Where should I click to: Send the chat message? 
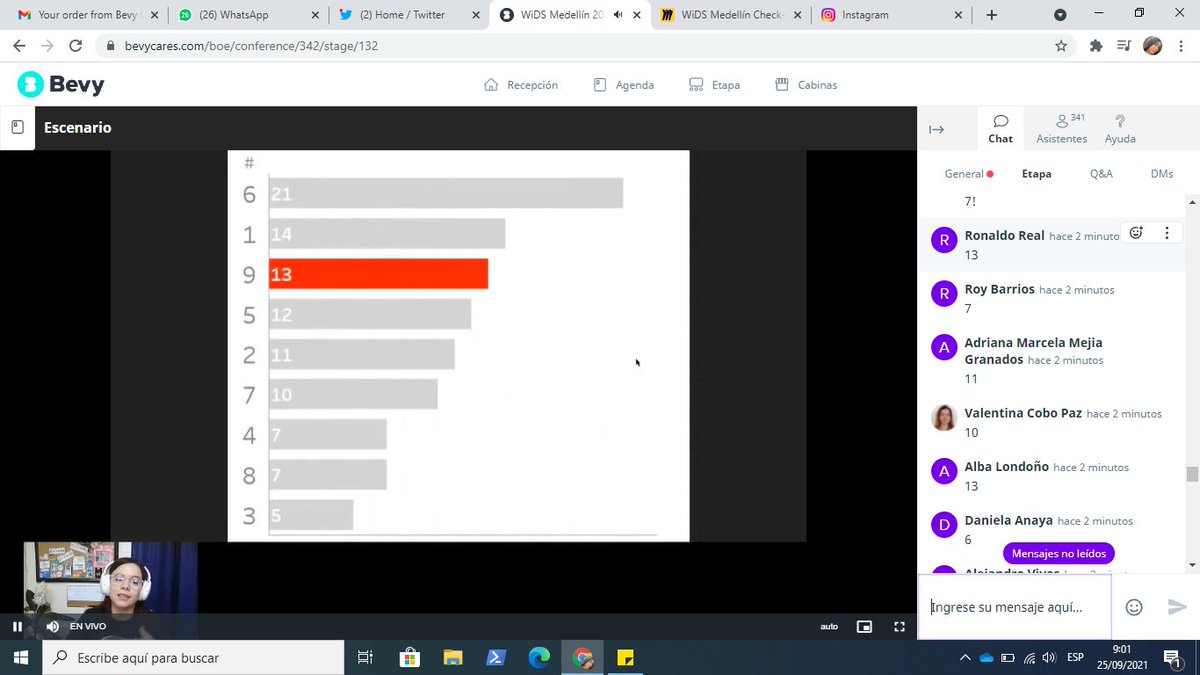(1177, 607)
